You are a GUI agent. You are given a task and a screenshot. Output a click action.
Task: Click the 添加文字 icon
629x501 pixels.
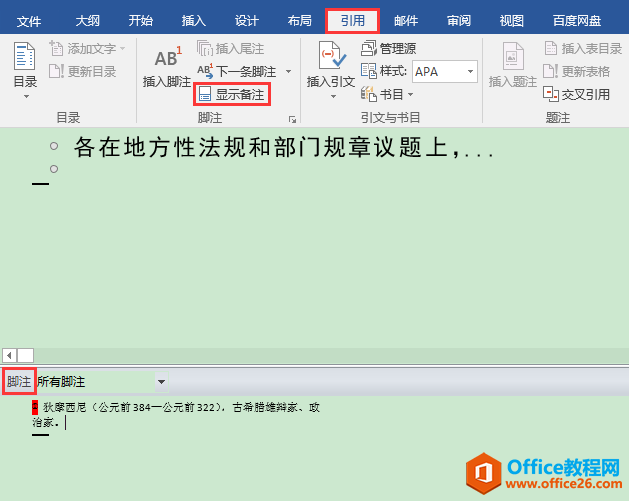[56, 49]
